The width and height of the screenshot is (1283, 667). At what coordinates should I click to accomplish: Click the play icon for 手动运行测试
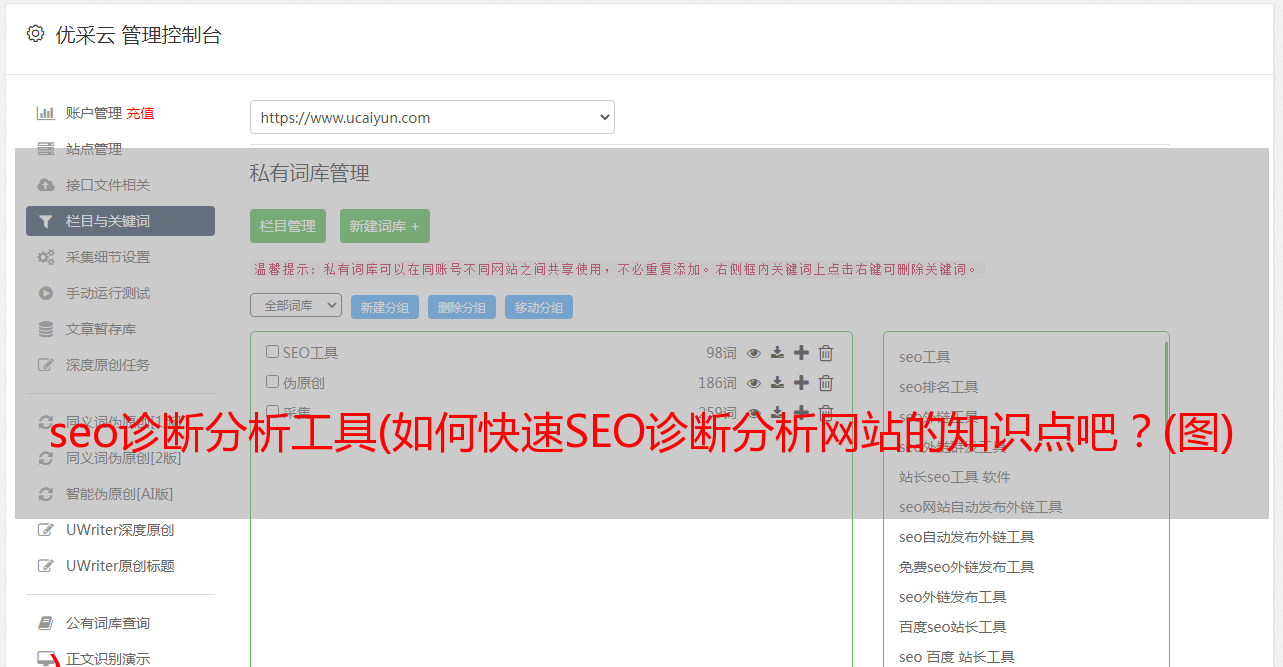pyautogui.click(x=45, y=293)
